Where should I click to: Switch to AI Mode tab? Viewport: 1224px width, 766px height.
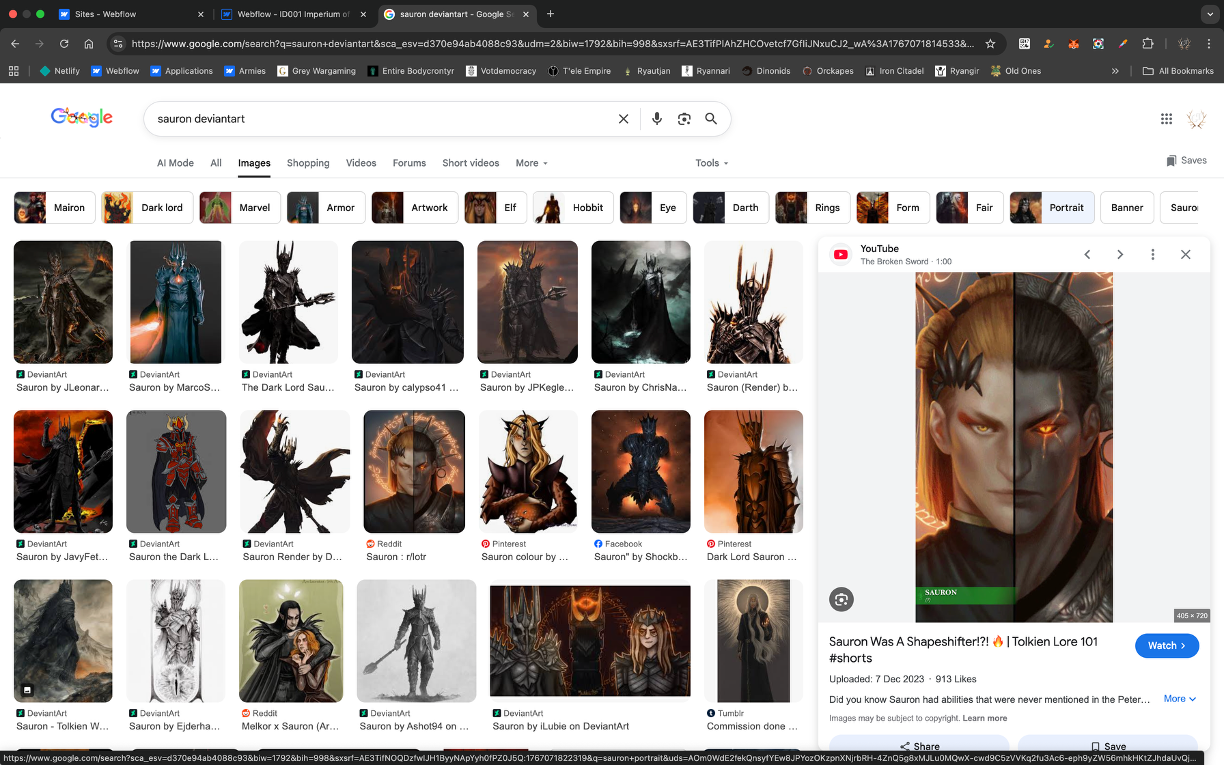coord(175,163)
